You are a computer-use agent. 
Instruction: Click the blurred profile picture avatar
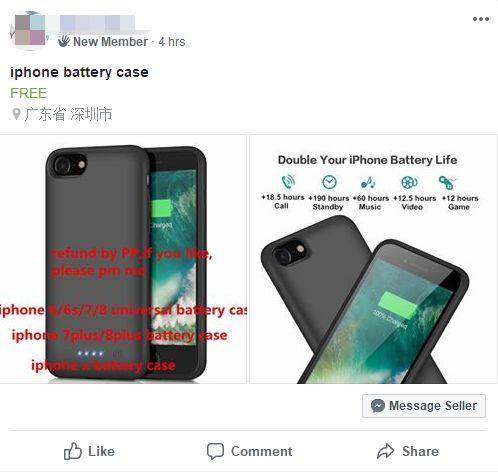point(30,30)
